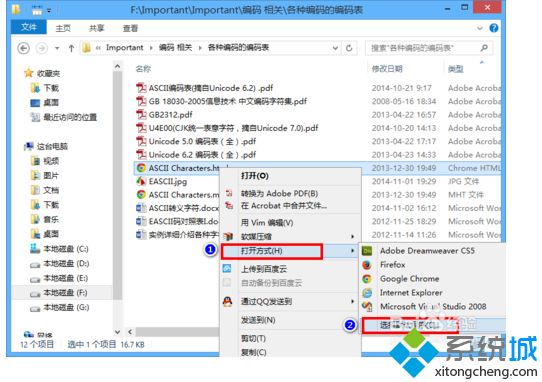Click the Convert to Adobe PDF icon
Viewport: 542px width, 382px height.
pos(229,193)
